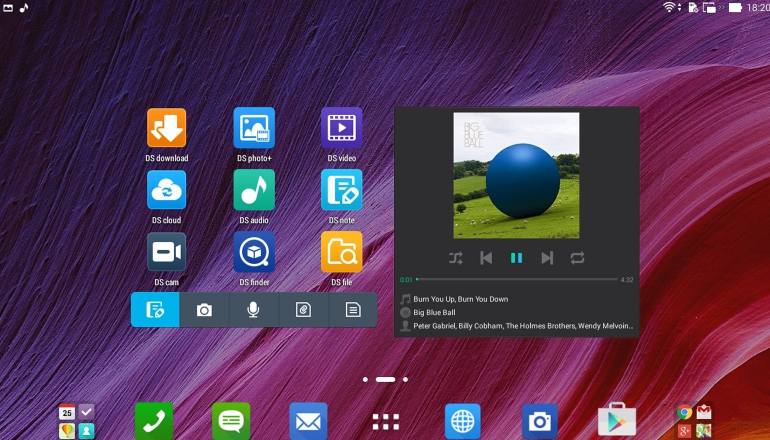Toggle repeat mode in music widget
The width and height of the screenshot is (770, 440).
click(x=578, y=258)
